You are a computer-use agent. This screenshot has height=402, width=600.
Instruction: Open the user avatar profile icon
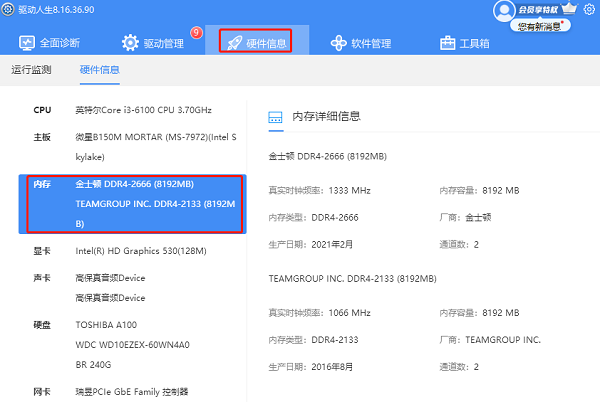click(x=504, y=11)
